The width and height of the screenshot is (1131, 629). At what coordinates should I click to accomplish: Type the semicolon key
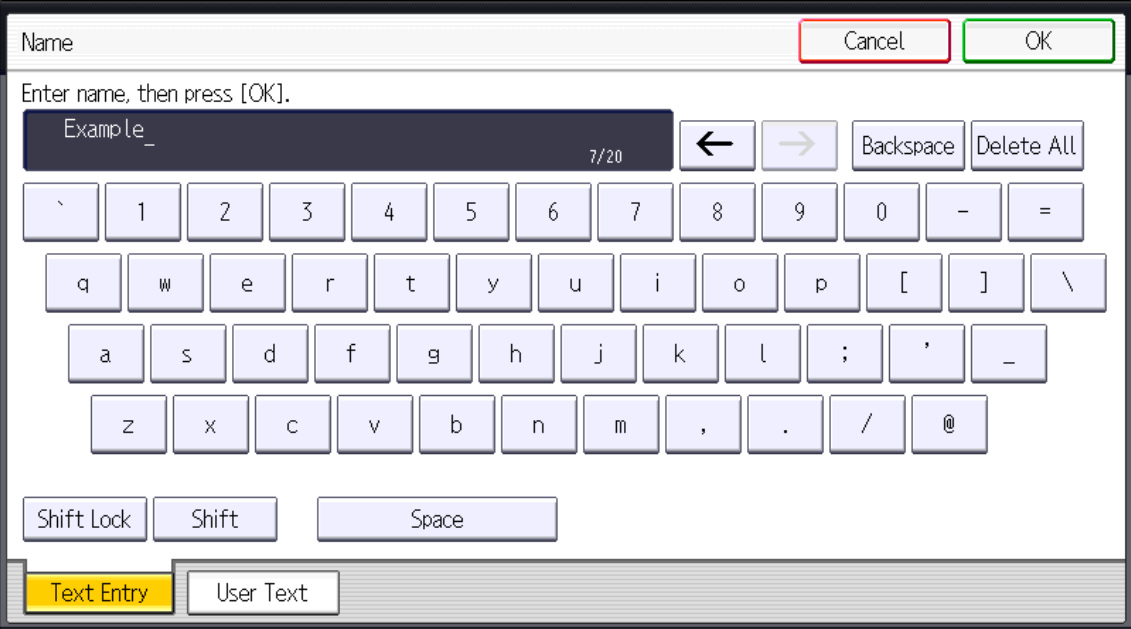pos(845,353)
